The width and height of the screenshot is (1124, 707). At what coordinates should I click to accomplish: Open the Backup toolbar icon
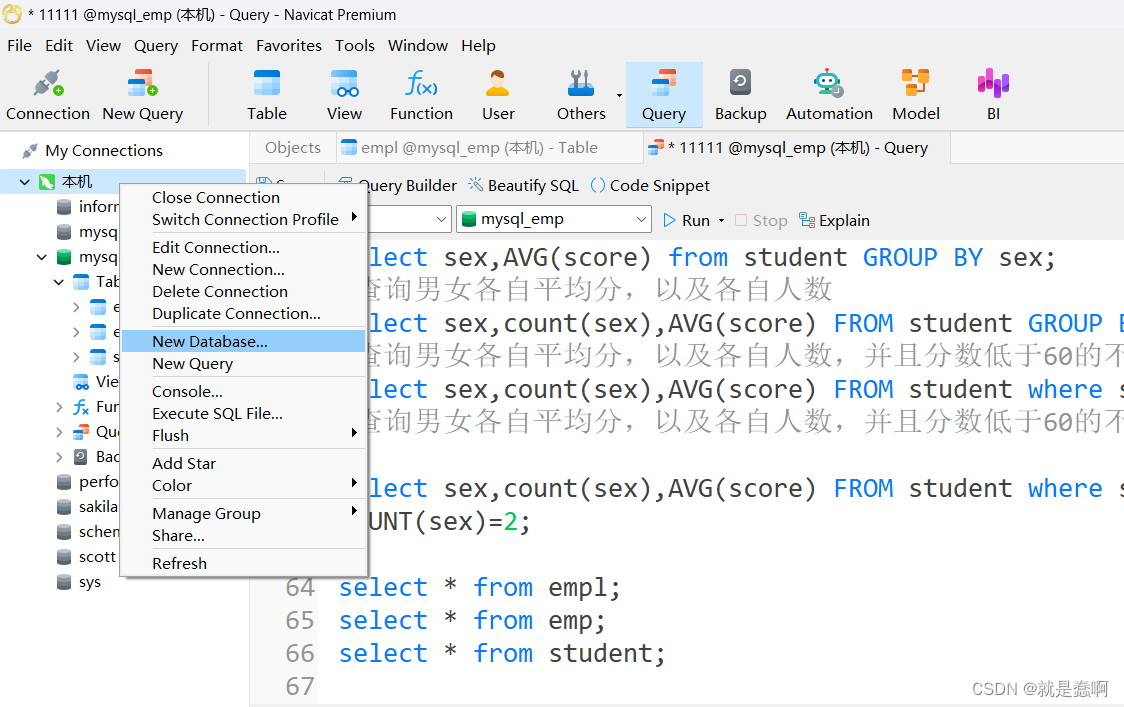click(740, 95)
